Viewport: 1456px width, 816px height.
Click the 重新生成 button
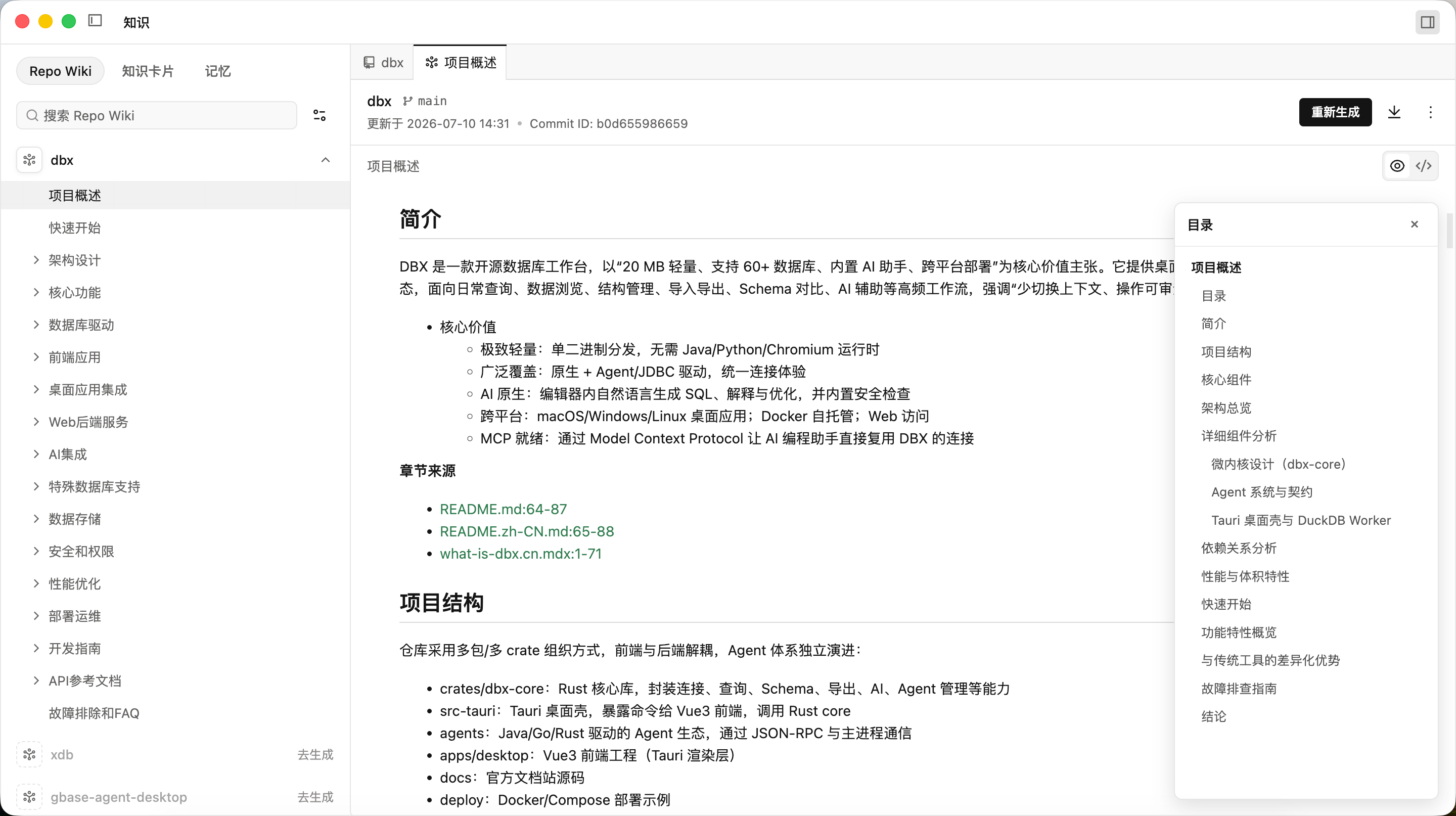pyautogui.click(x=1335, y=112)
